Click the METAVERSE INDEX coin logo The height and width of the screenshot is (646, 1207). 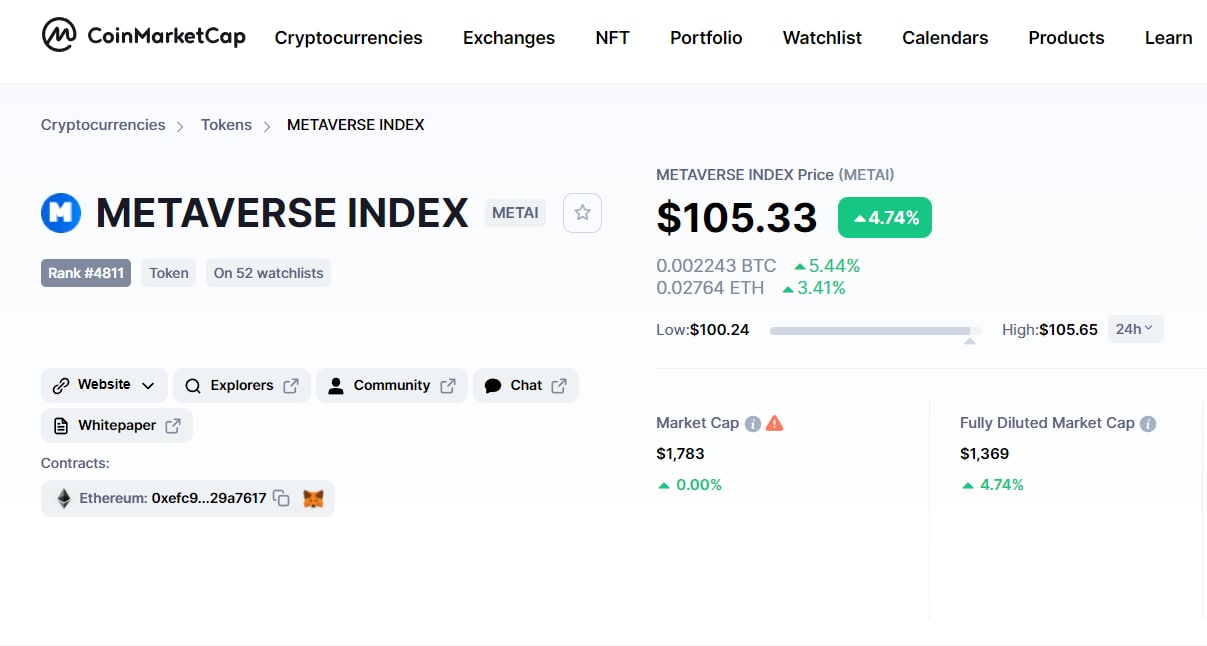pyautogui.click(x=61, y=213)
